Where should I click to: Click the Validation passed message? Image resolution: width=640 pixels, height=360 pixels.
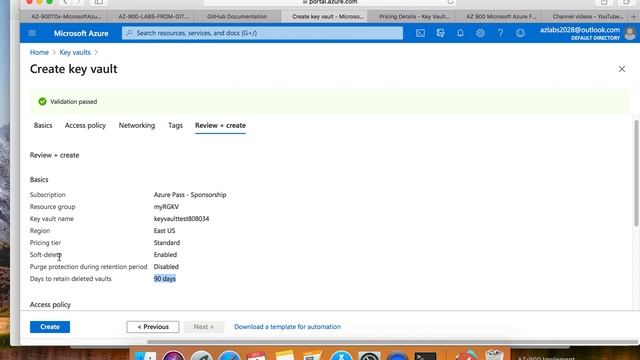74,102
